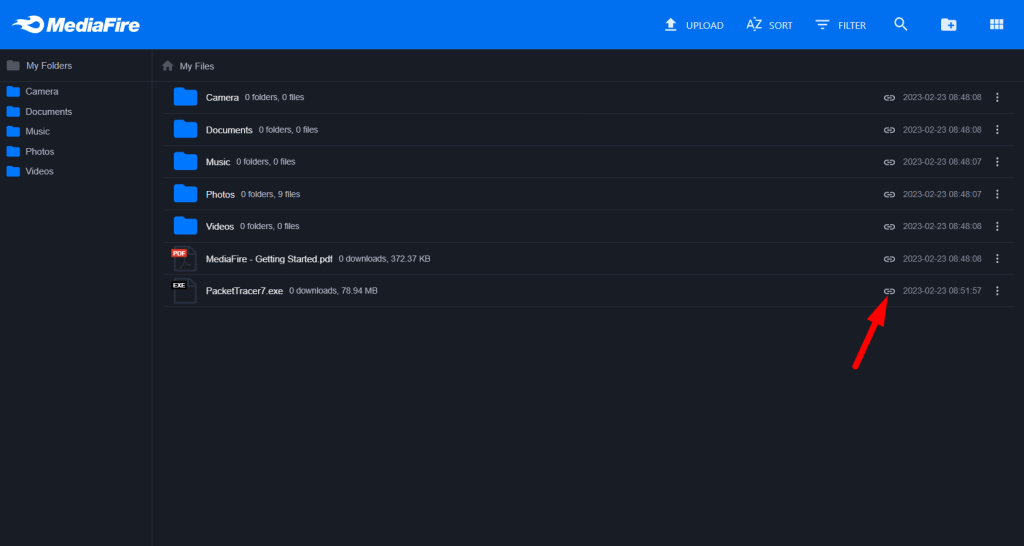This screenshot has width=1024, height=546.
Task: Click the My Folders sidebar header
Action: tap(39, 65)
